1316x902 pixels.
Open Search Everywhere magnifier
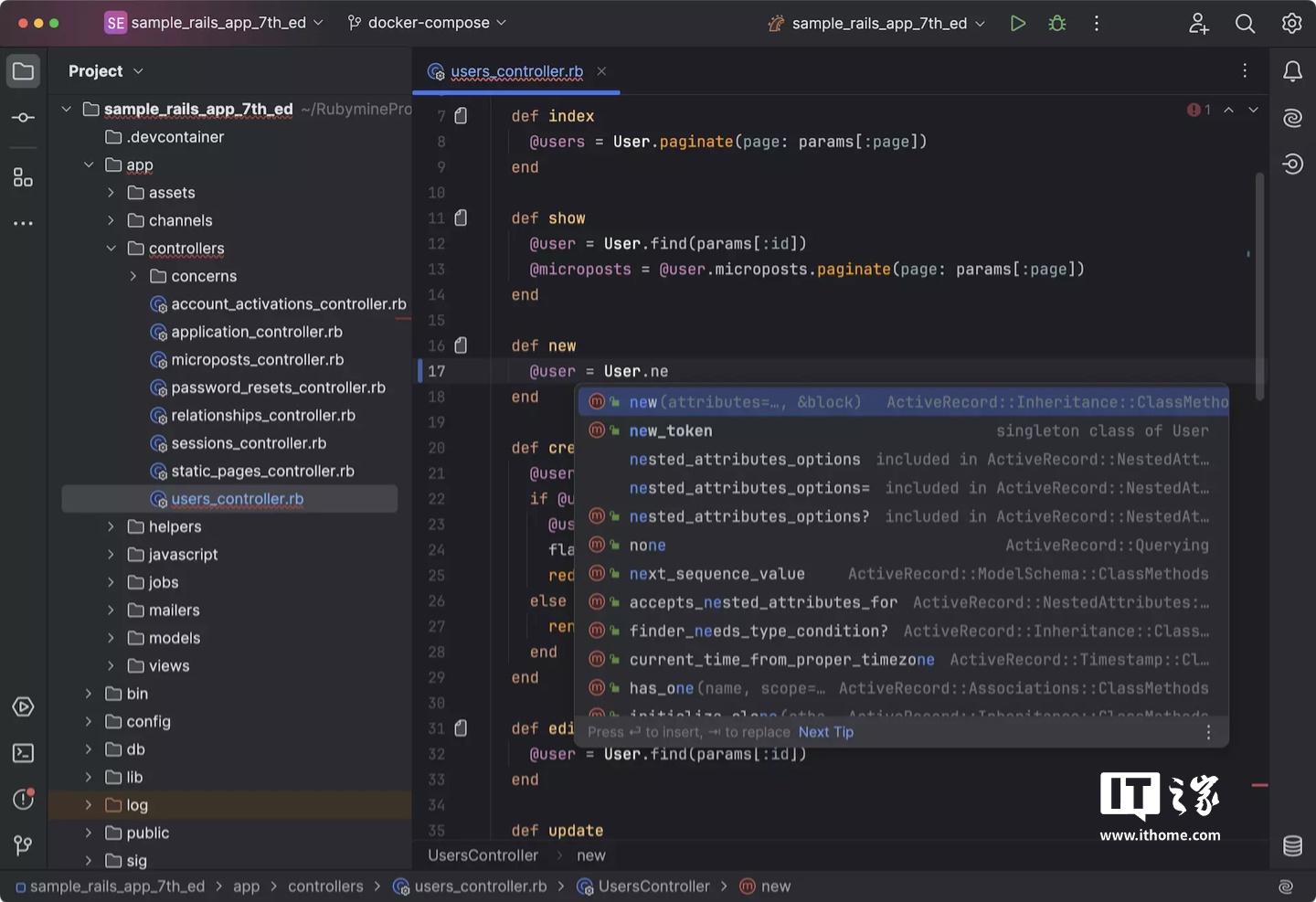(1245, 23)
